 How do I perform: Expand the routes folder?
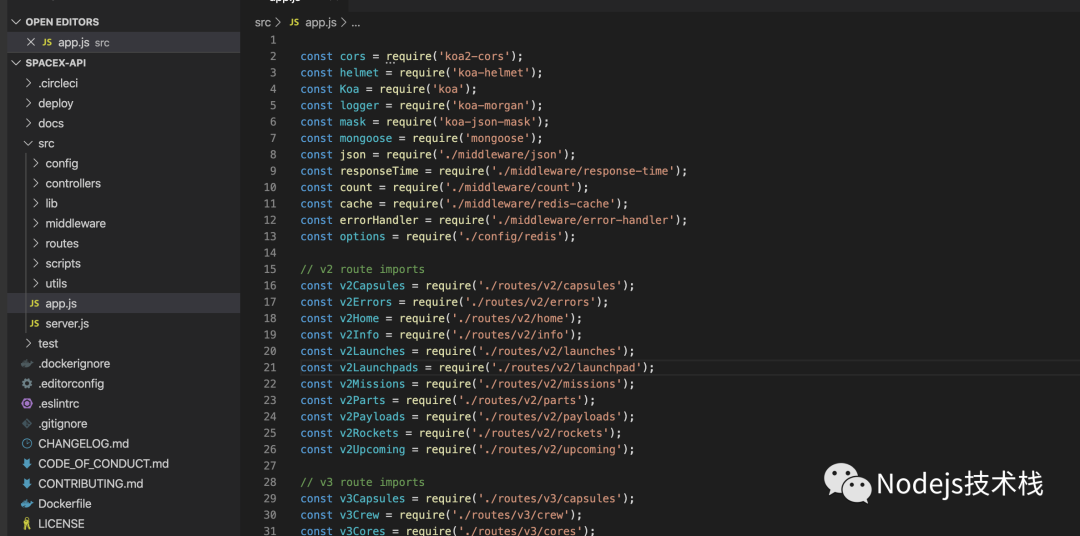tap(36, 243)
